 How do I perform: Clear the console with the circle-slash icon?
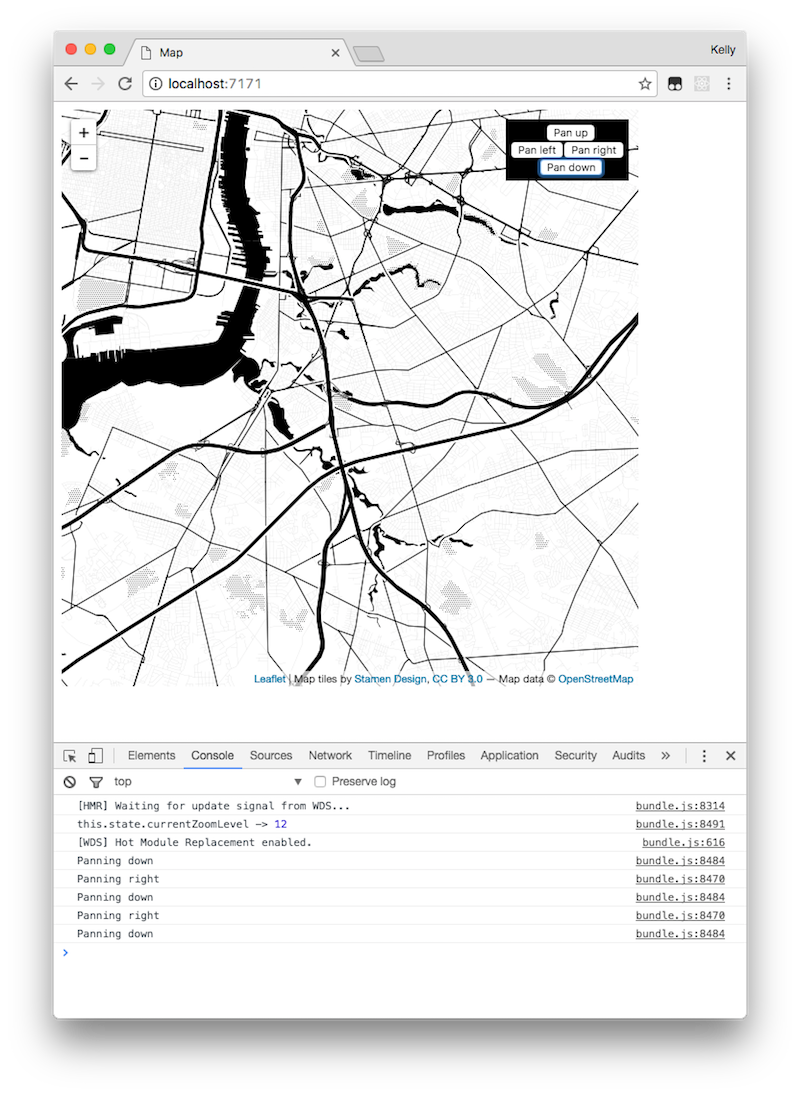coord(69,781)
